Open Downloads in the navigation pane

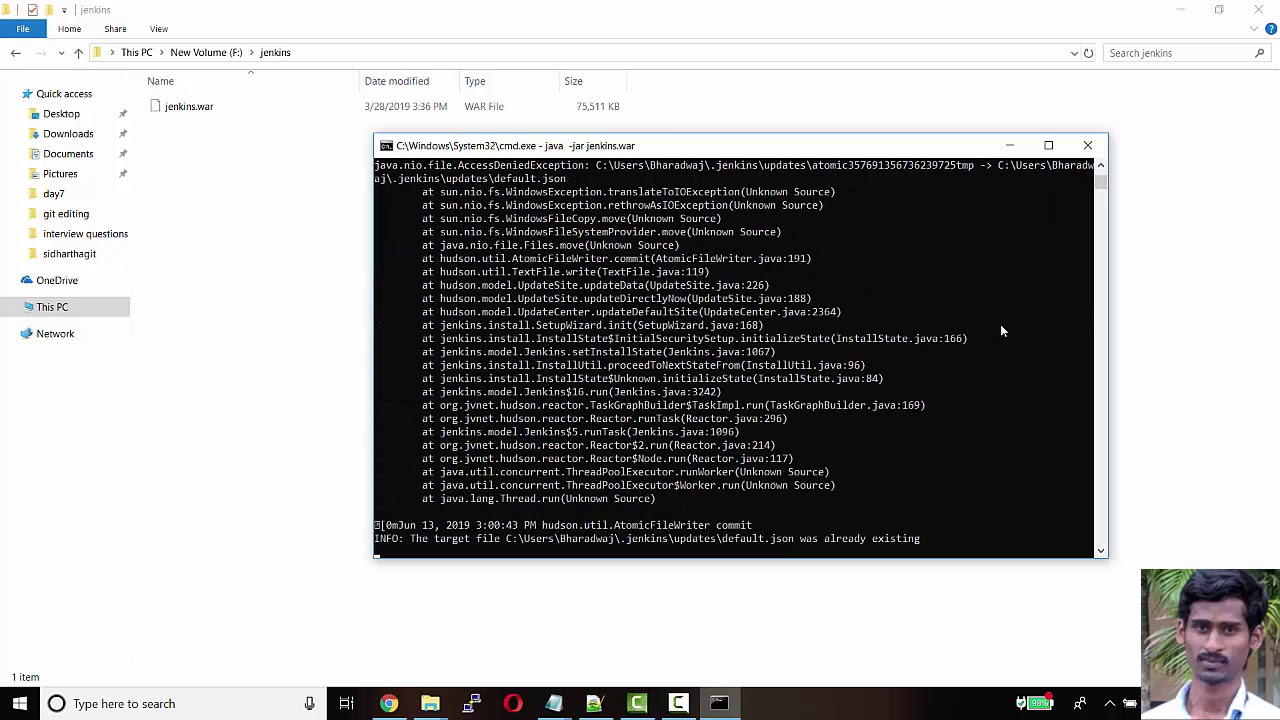(68, 134)
